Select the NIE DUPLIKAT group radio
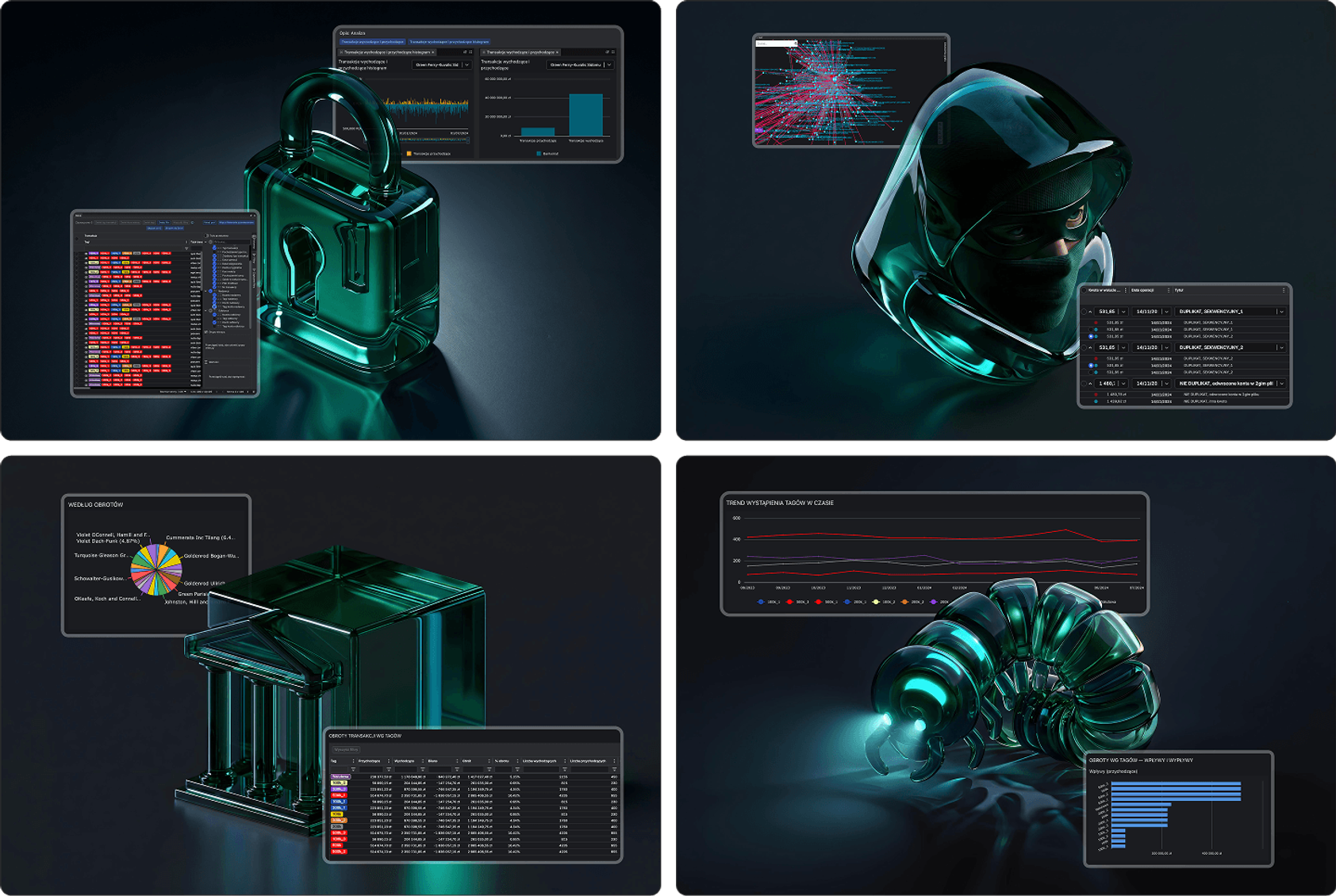The image size is (1336, 896). pyautogui.click(x=1085, y=384)
